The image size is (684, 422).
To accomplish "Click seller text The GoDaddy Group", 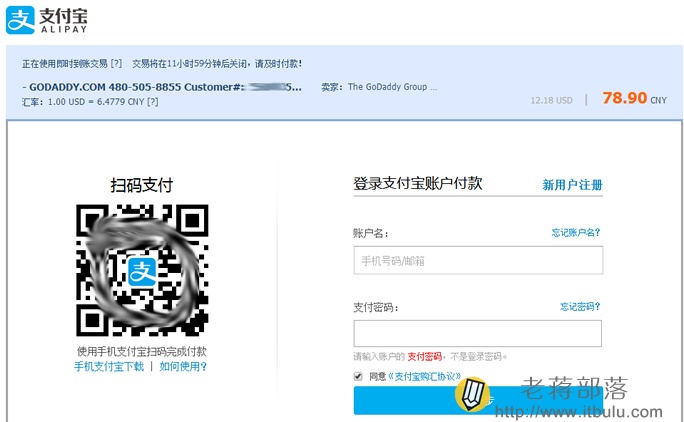I will point(393,87).
